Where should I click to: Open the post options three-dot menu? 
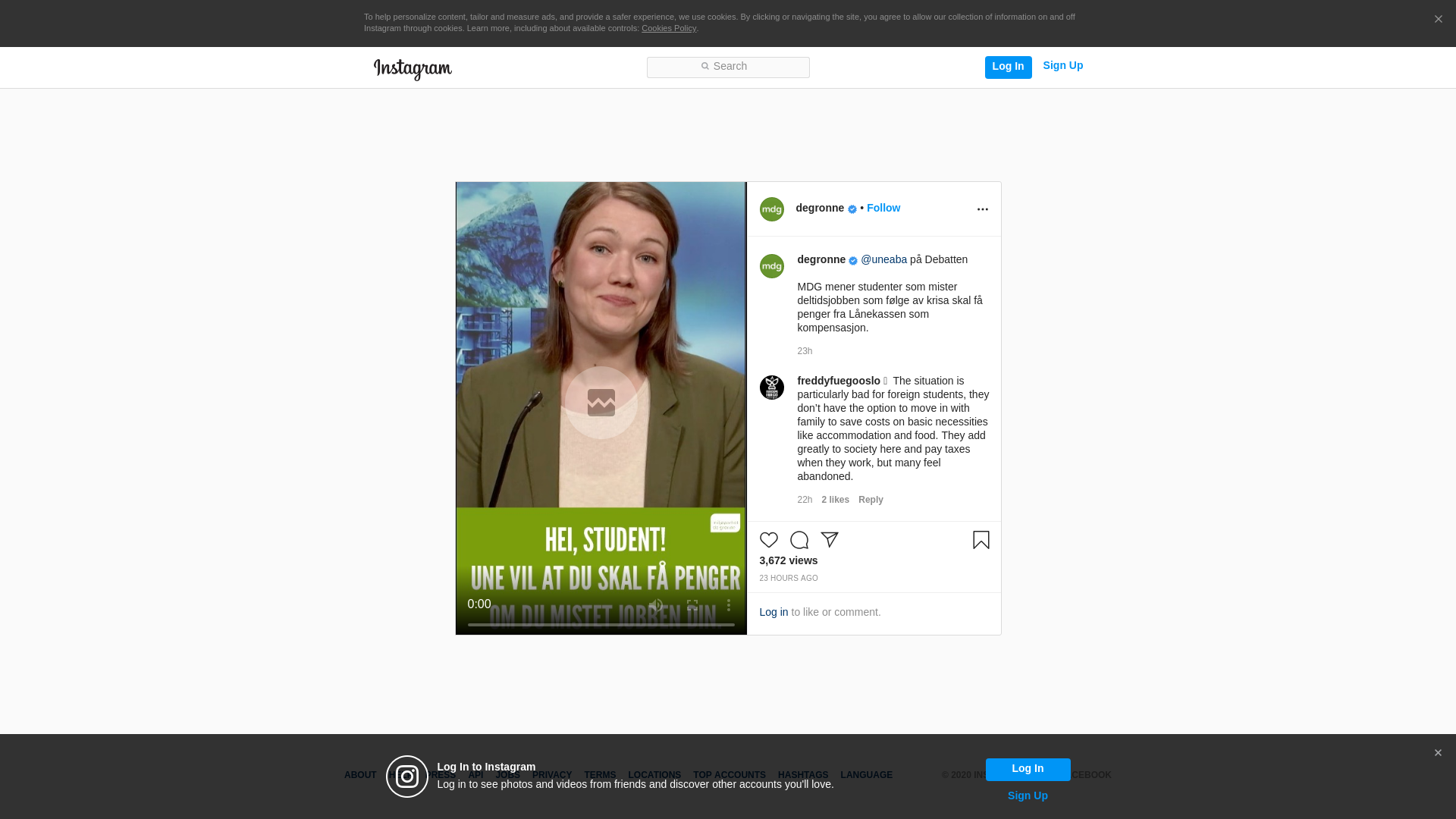coord(983,209)
